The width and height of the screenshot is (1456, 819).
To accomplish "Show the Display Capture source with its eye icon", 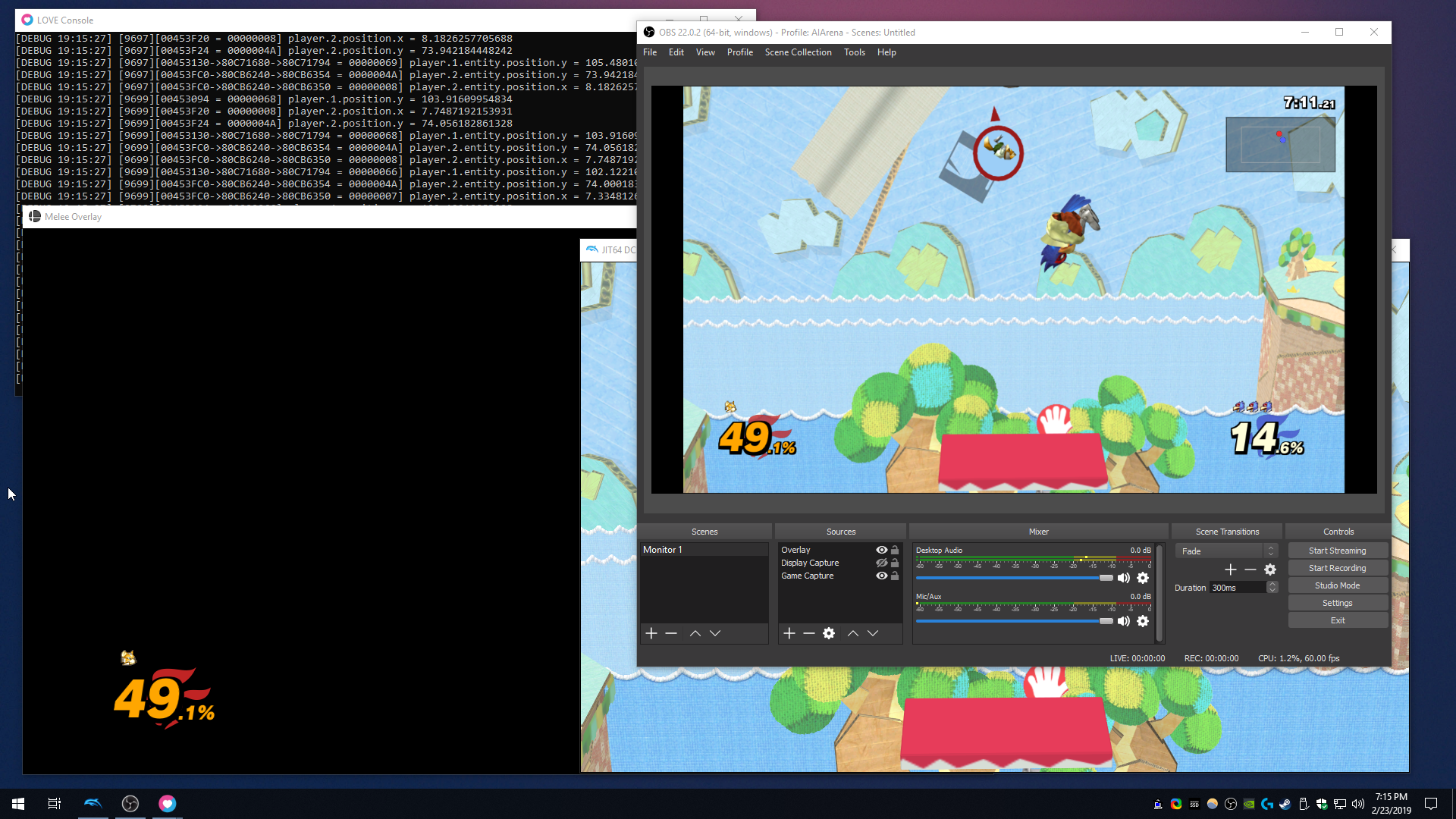I will tap(881, 563).
